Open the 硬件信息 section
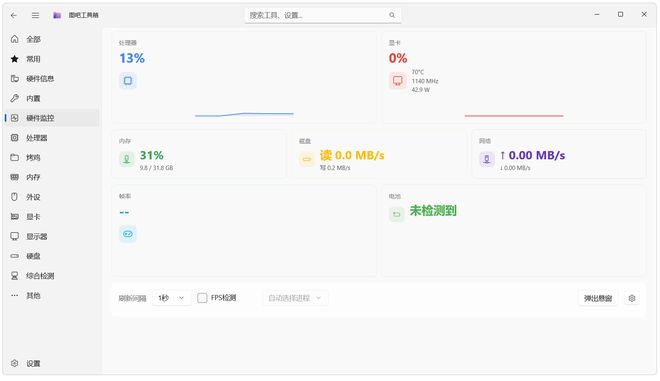This screenshot has height=381, width=660. tap(52, 79)
